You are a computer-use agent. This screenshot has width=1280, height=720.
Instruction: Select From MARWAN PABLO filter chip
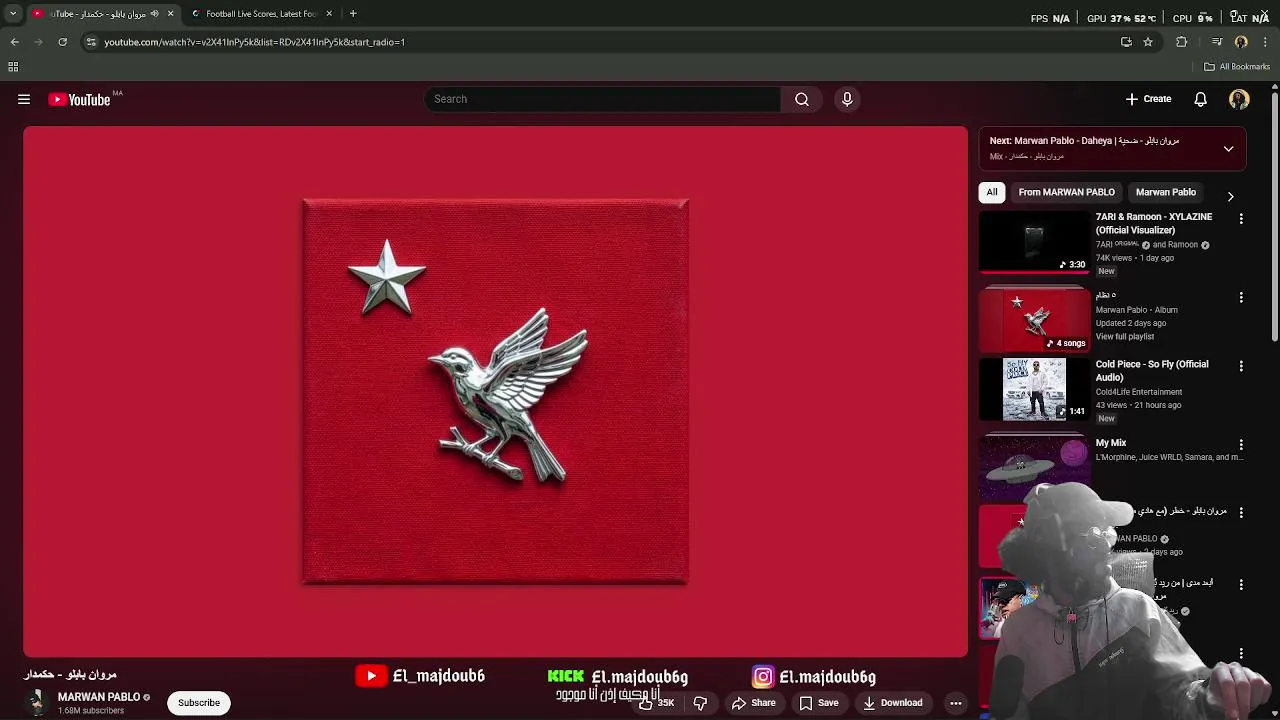(1066, 192)
